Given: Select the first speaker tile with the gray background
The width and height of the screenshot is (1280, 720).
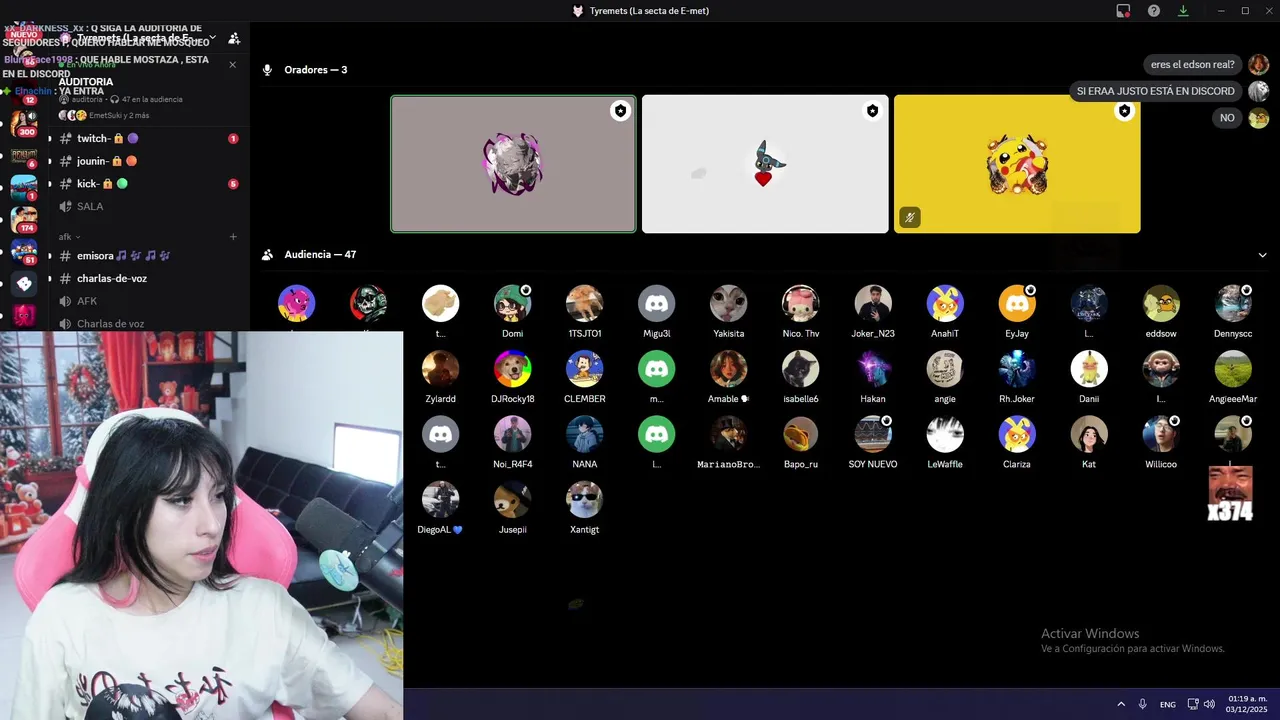Looking at the screenshot, I should click(513, 164).
